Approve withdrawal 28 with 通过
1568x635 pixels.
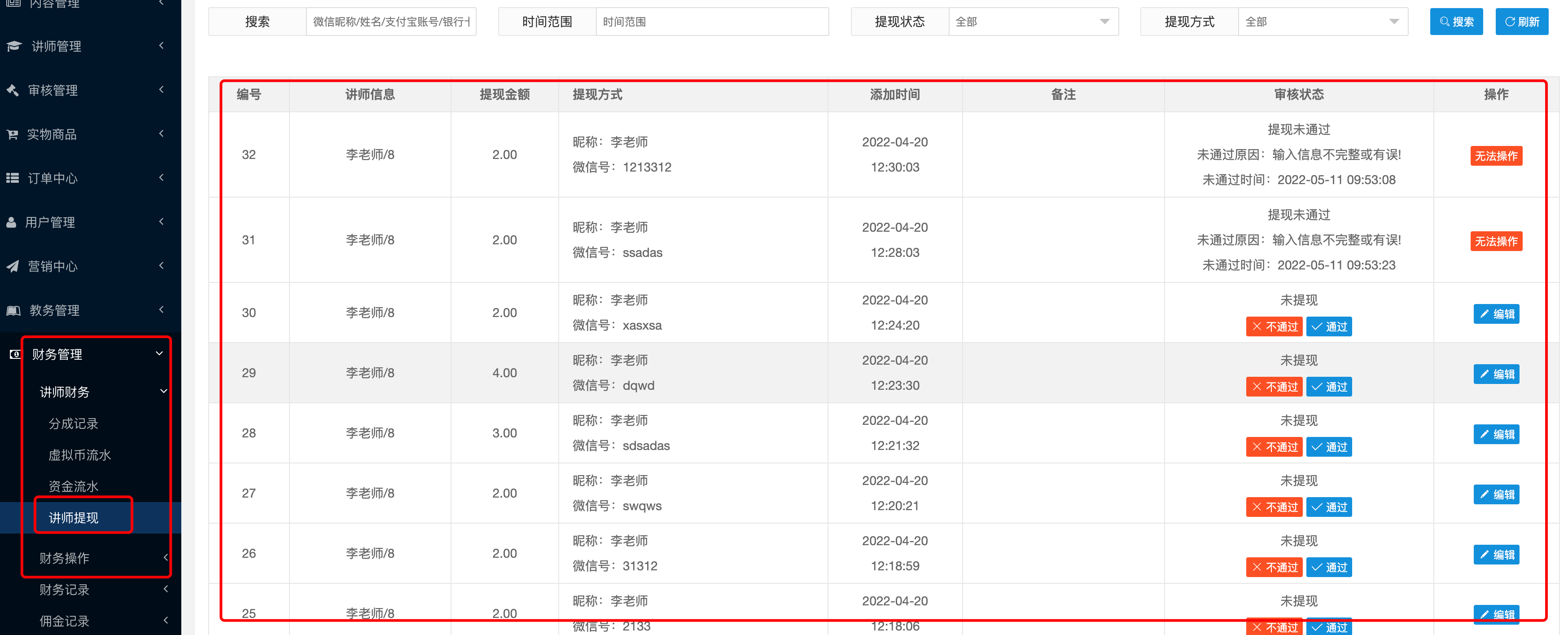pos(1329,447)
